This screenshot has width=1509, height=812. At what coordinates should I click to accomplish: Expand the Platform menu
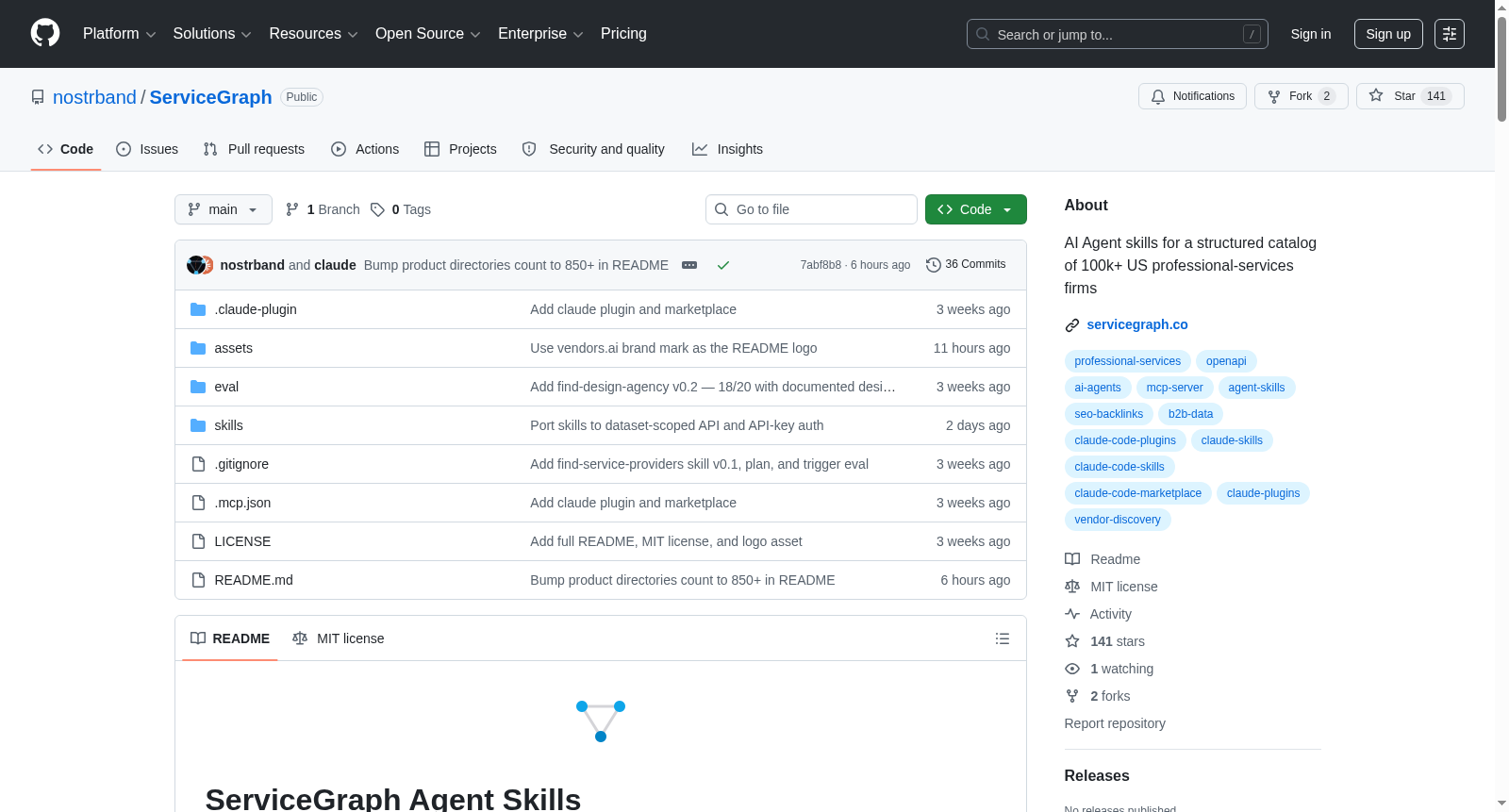(x=120, y=34)
